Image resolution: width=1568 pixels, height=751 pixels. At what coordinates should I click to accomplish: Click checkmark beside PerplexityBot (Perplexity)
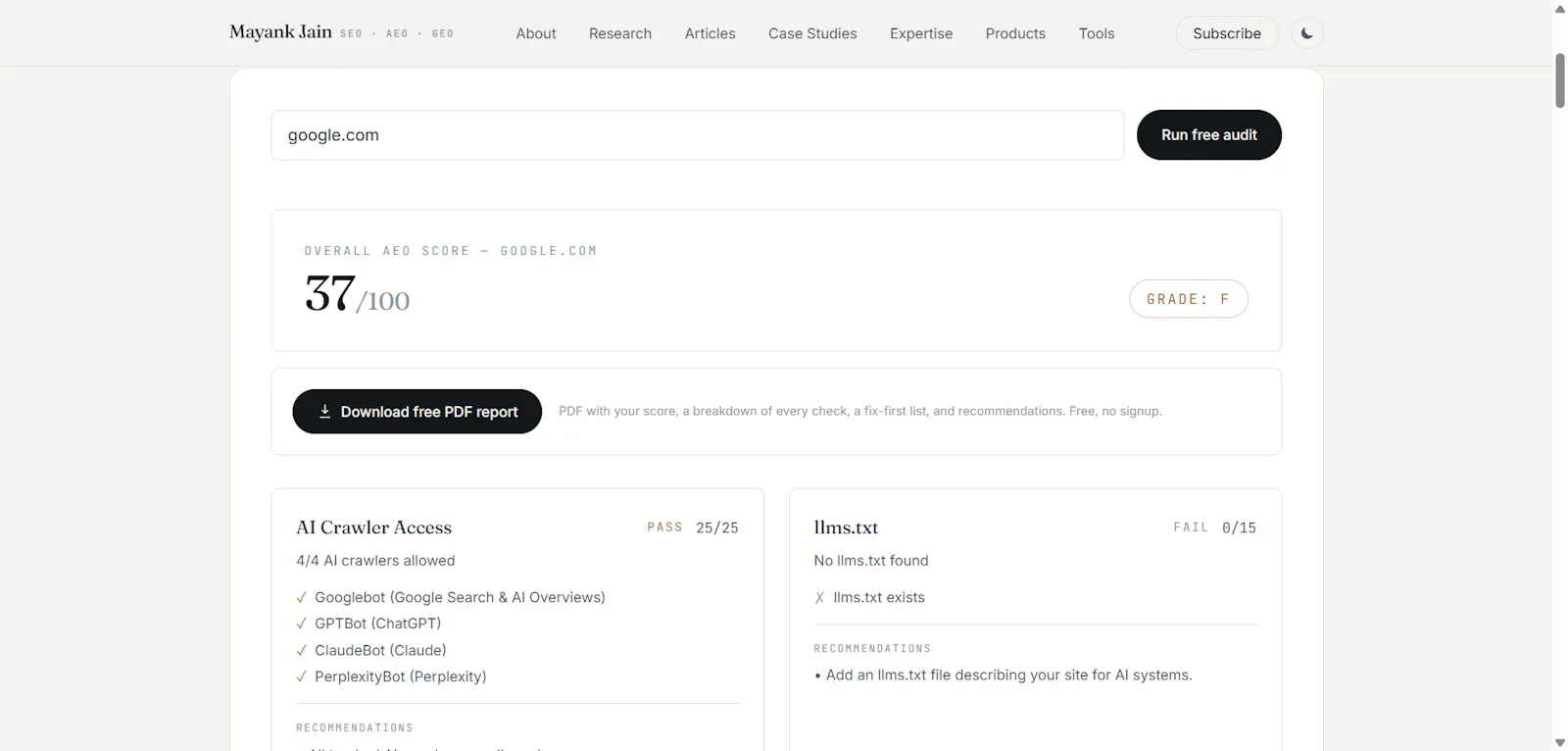[x=302, y=676]
